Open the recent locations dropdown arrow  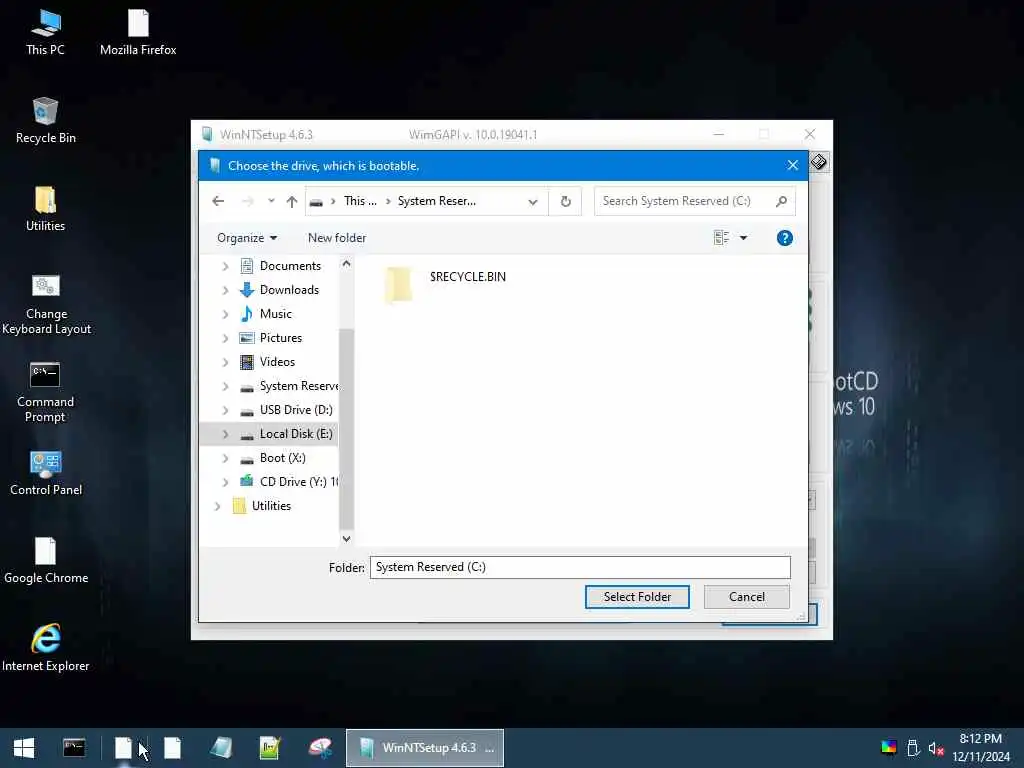(271, 201)
